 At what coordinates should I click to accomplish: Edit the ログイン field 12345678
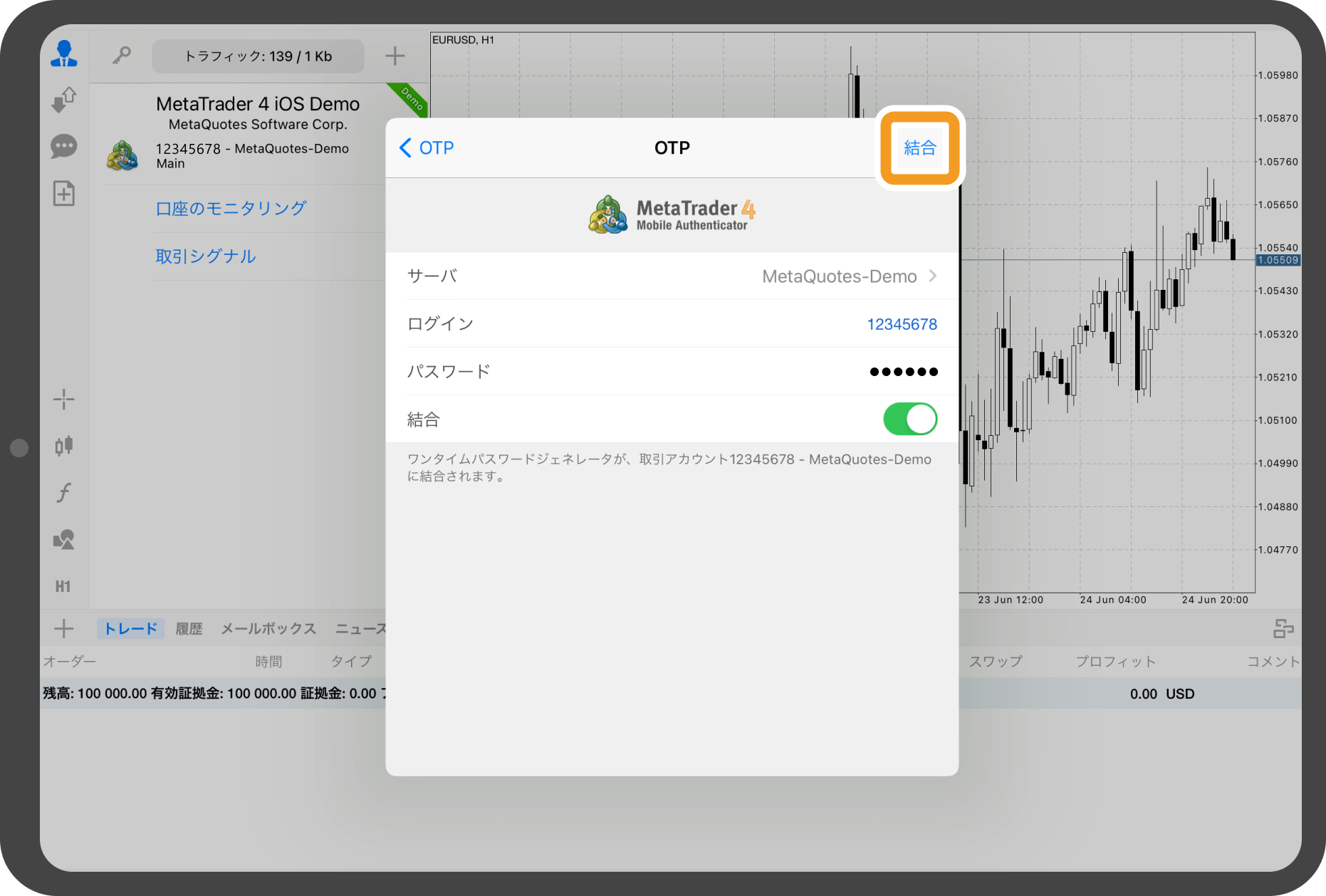click(672, 324)
